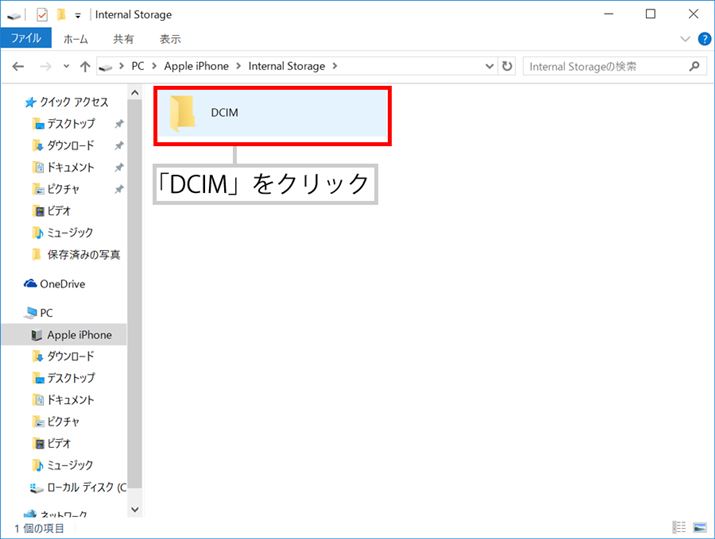Click the navigation pane scrollbar down arrow
715x539 pixels.
136,510
